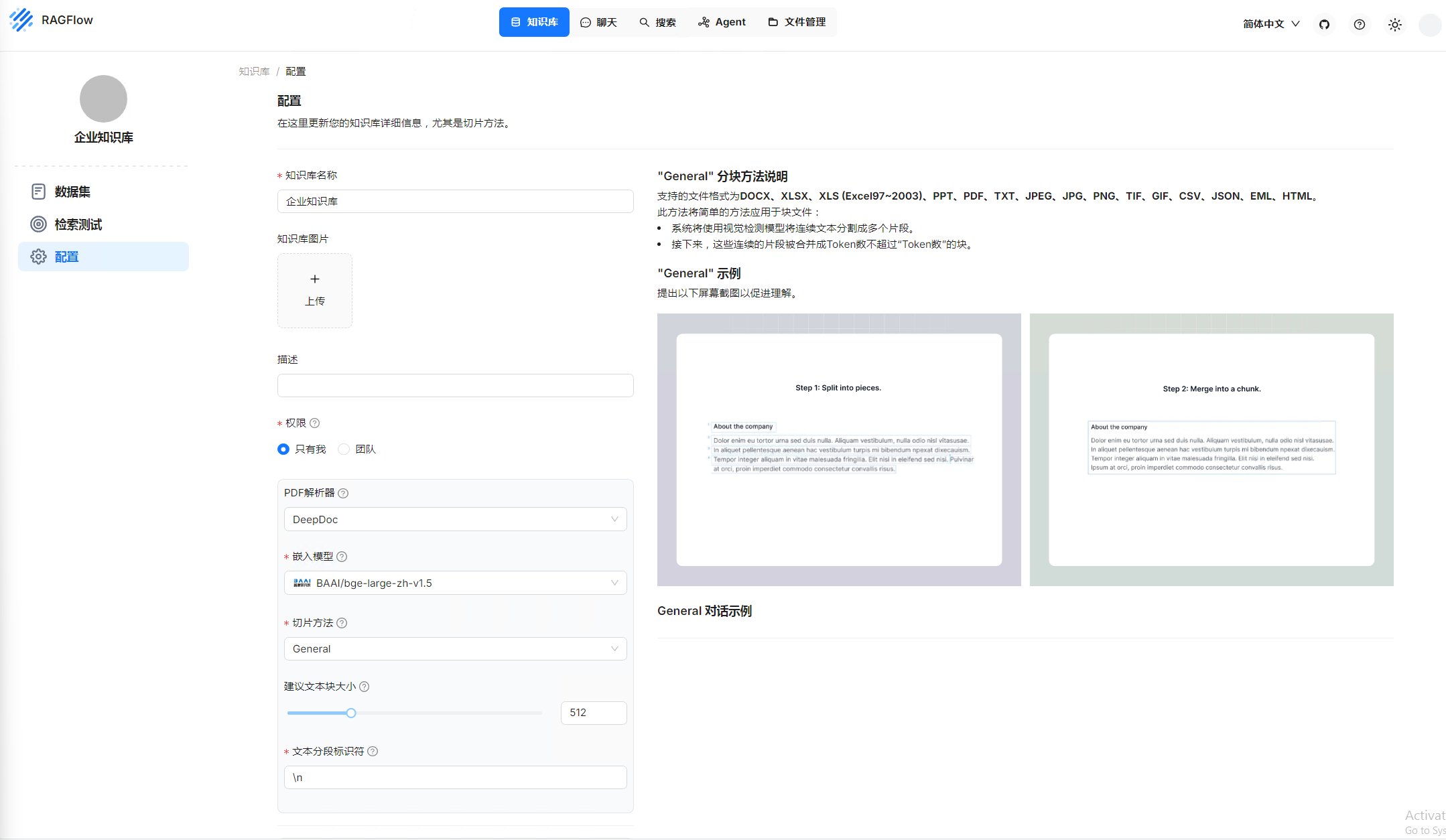The image size is (1446, 840).
Task: Open the Step 1 Split into pieces example image
Action: point(839,450)
